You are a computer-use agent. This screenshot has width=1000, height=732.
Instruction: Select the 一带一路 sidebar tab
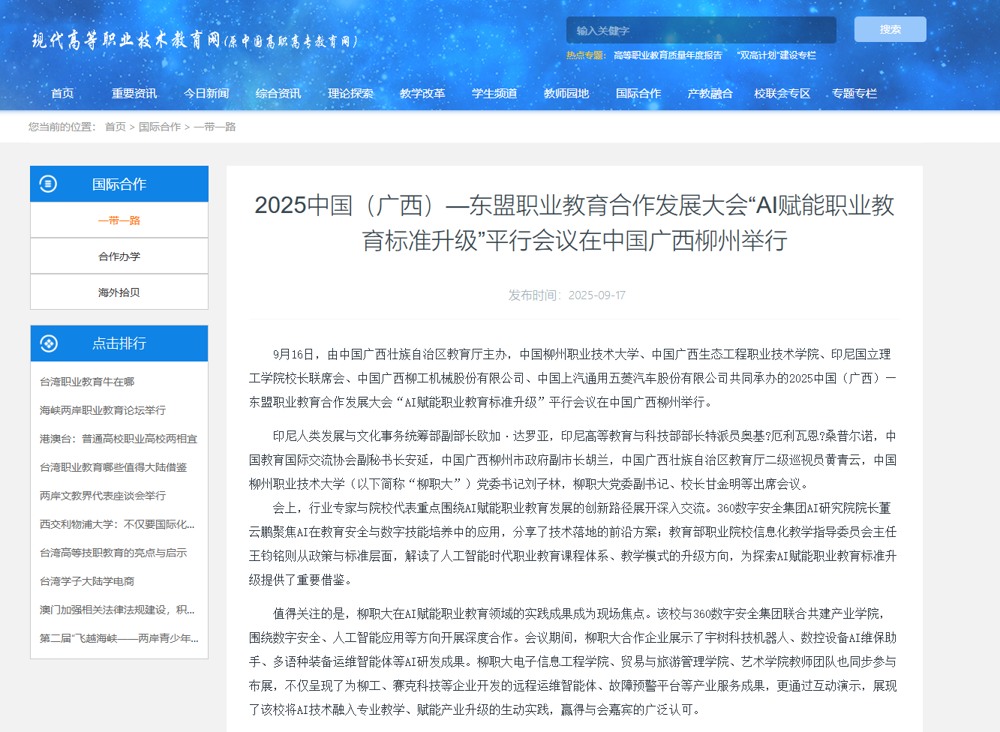119,220
